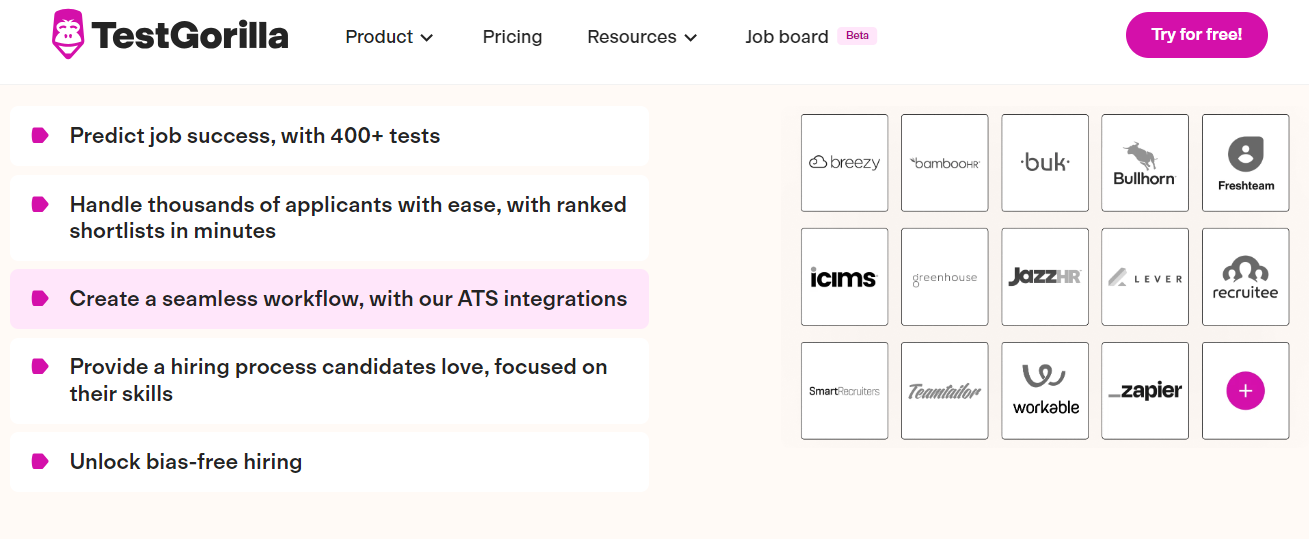Open the JazzHR integration tile

(1045, 277)
